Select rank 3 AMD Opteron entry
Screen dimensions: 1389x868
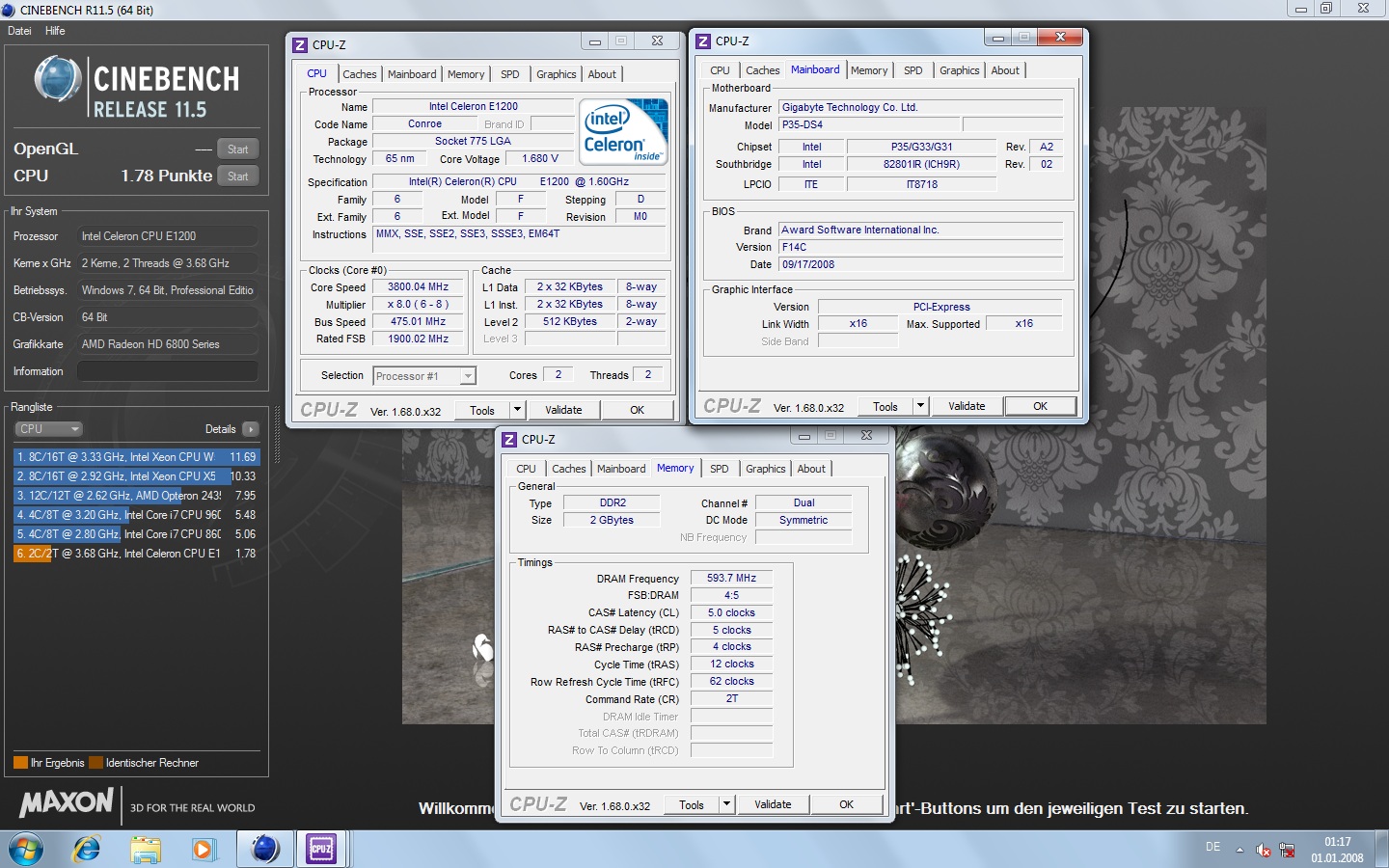click(136, 496)
